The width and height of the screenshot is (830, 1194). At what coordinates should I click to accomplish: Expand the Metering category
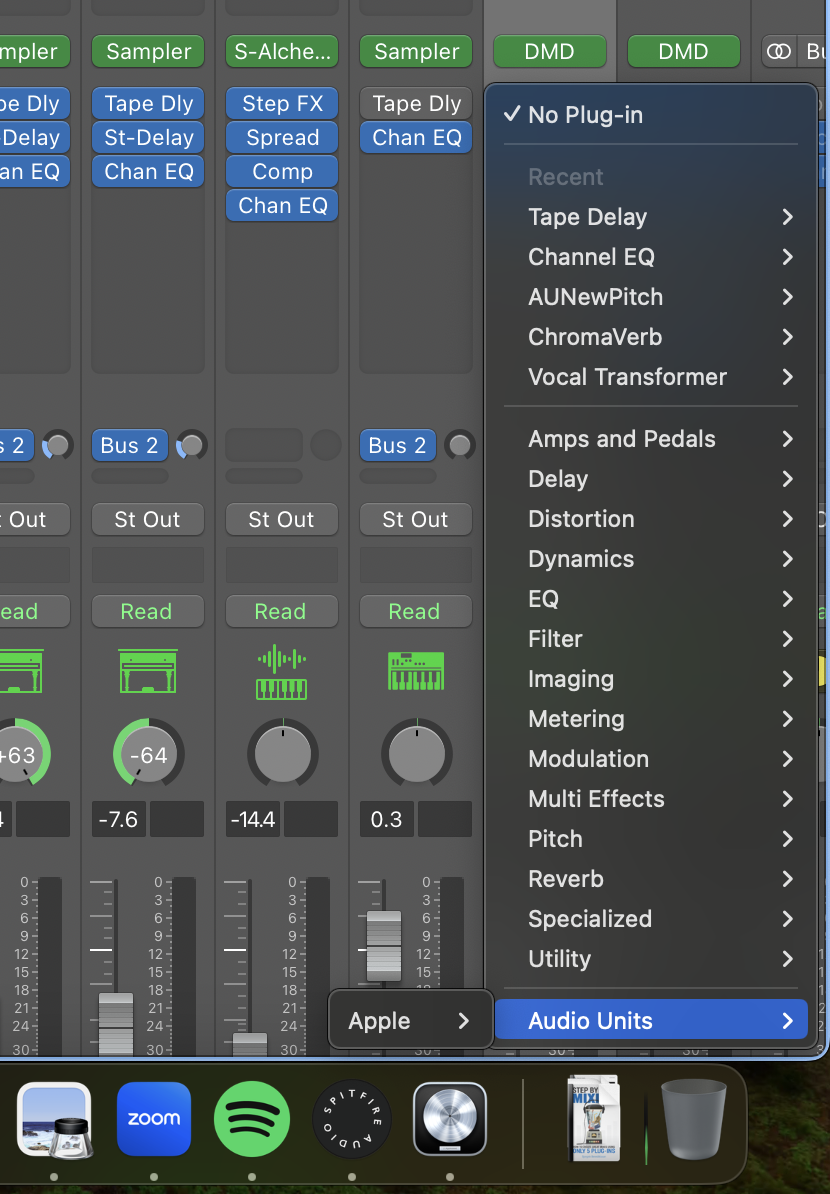point(650,719)
